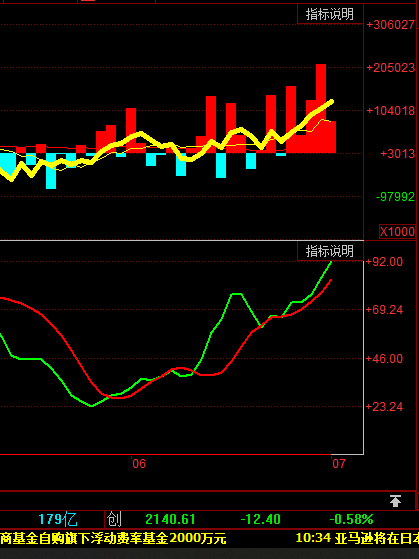This screenshot has height=559, width=419.
Task: Click the +306027 axis label
Action: point(391,25)
